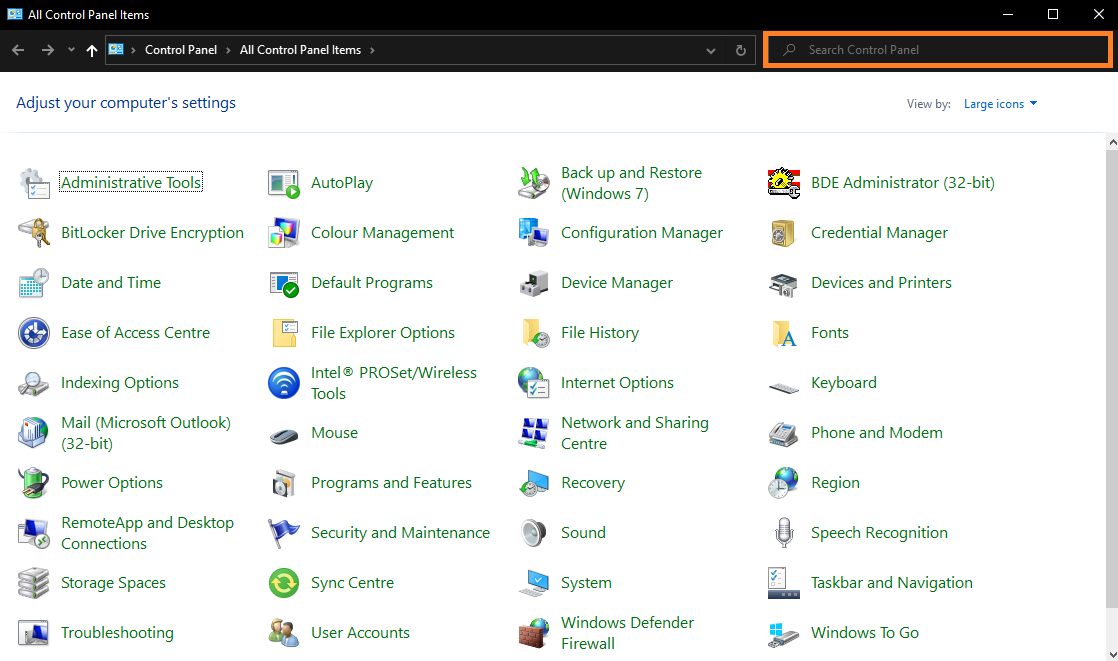Click the Mouse icon
Viewport: 1118px width, 661px height.
click(284, 434)
